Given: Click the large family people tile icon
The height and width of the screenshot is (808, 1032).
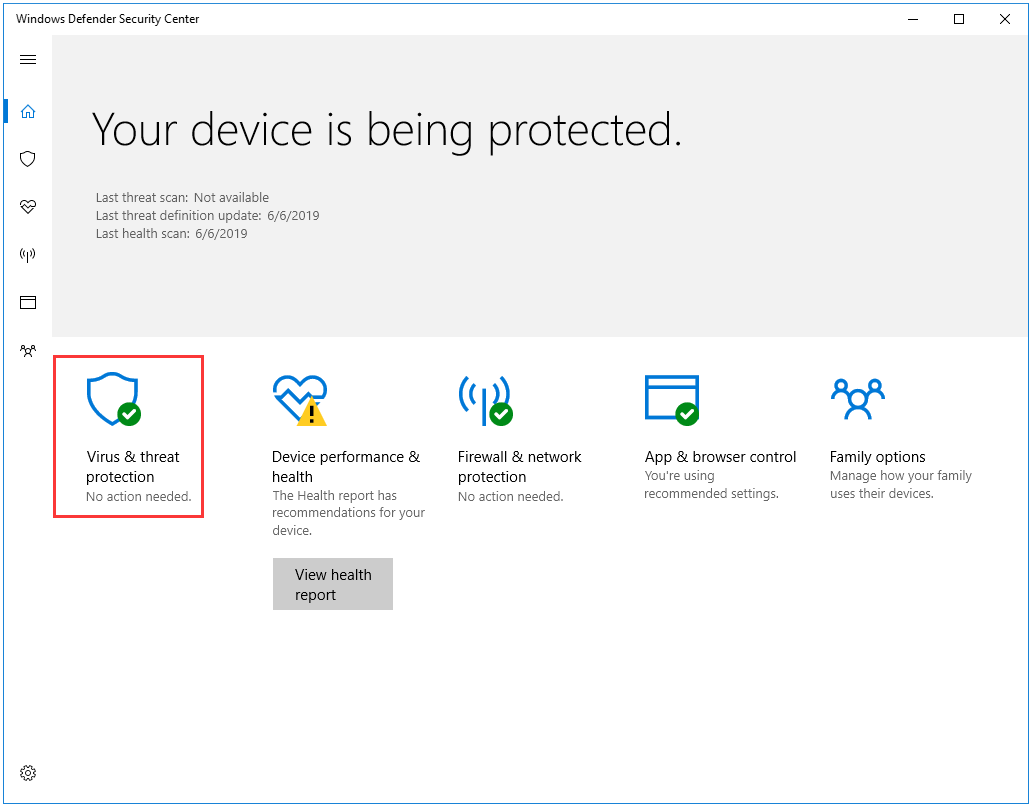Looking at the screenshot, I should (858, 399).
